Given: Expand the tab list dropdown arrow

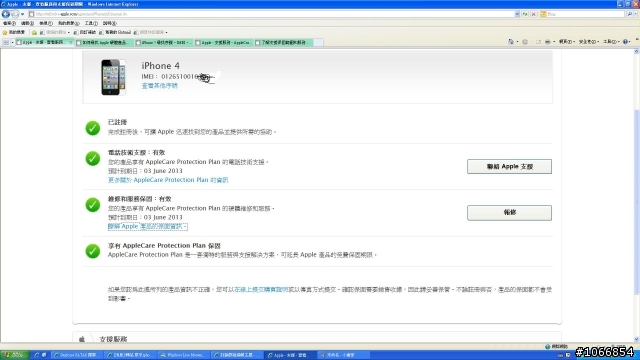Looking at the screenshot, I should 13,42.
